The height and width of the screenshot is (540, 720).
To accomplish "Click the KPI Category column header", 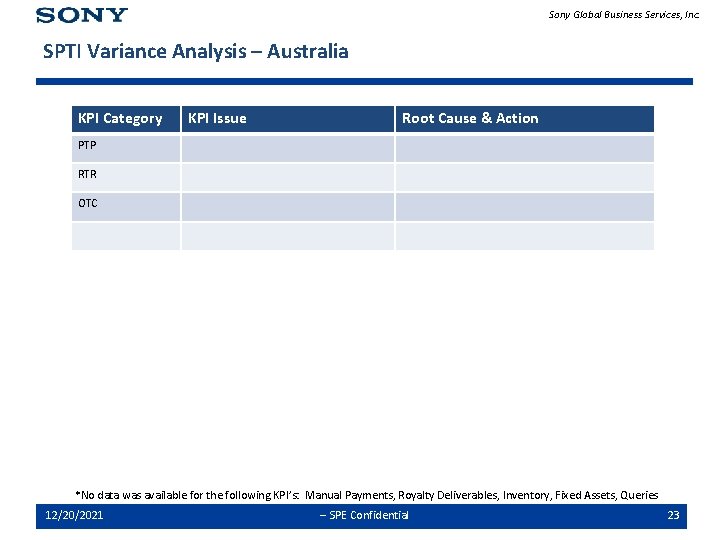I will 126,119.
